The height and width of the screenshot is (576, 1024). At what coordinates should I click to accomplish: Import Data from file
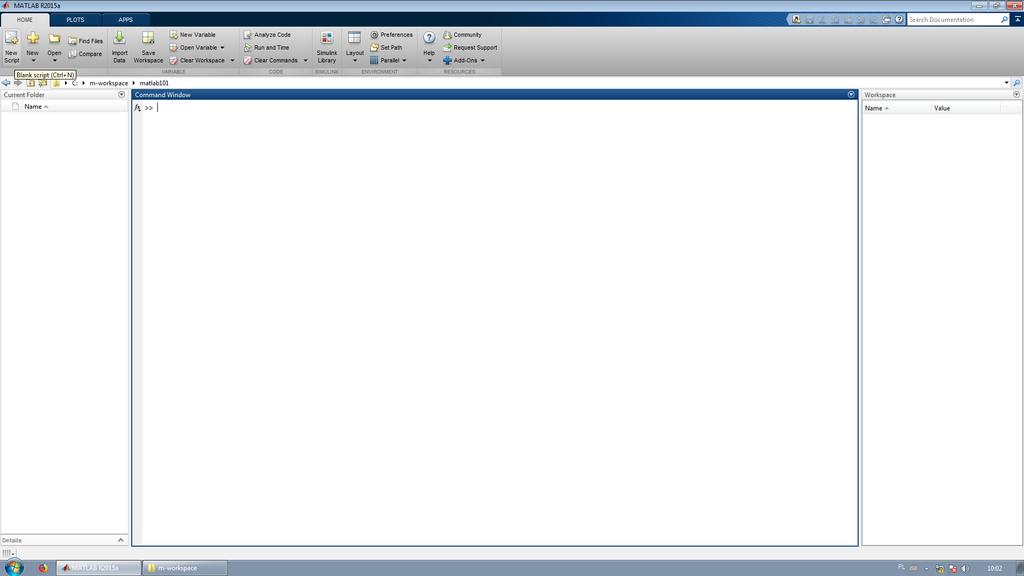point(120,47)
